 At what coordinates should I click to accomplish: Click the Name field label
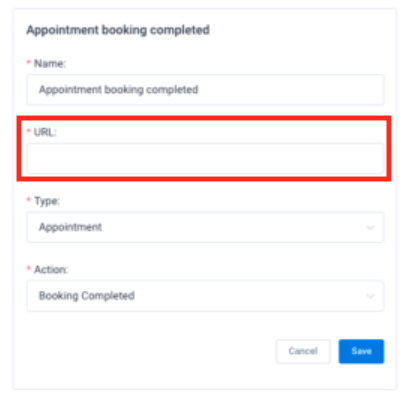click(50, 63)
